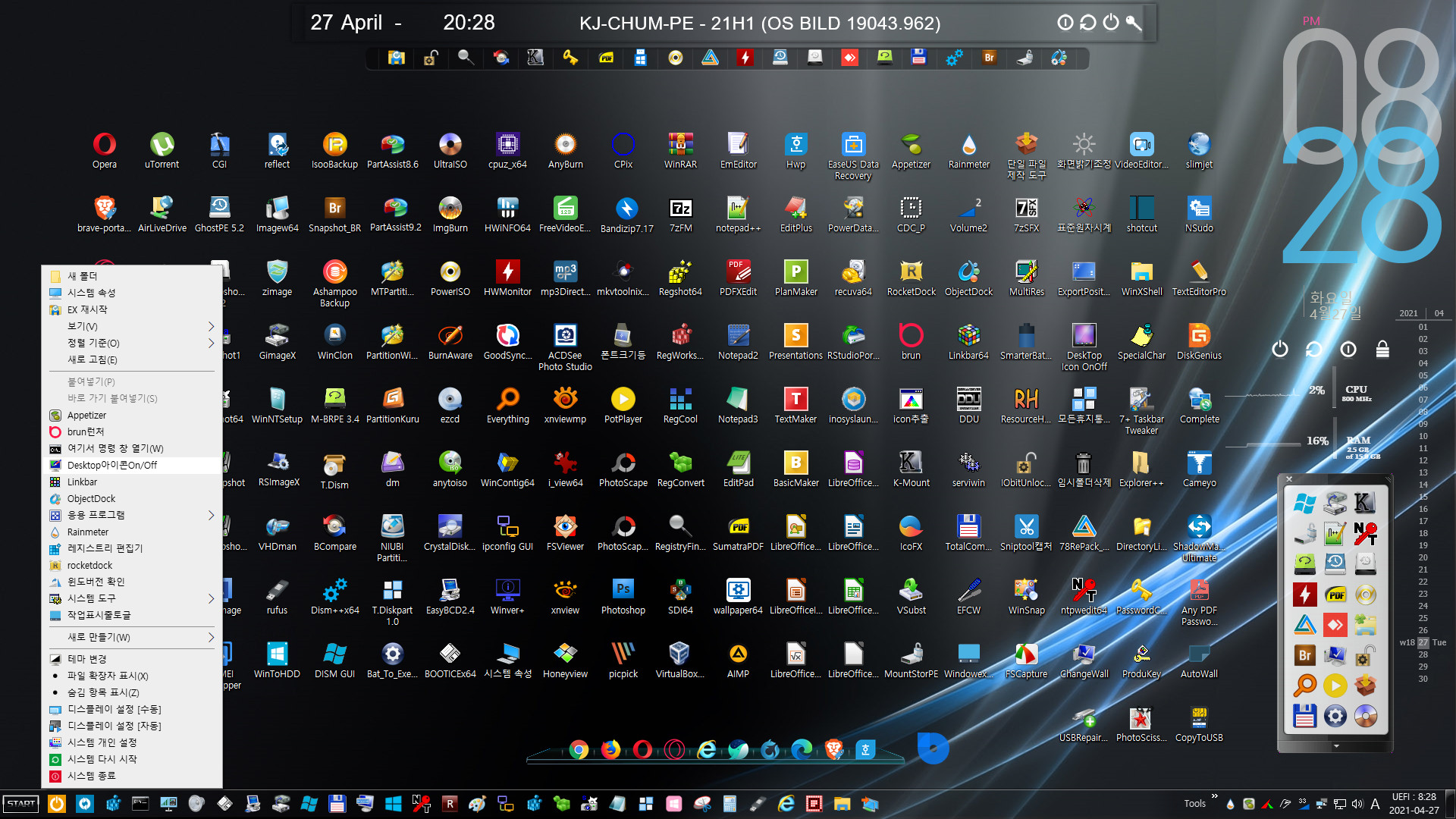Click Firefox icon in bottom dock
Screen dimensions: 1456x819
tap(610, 749)
